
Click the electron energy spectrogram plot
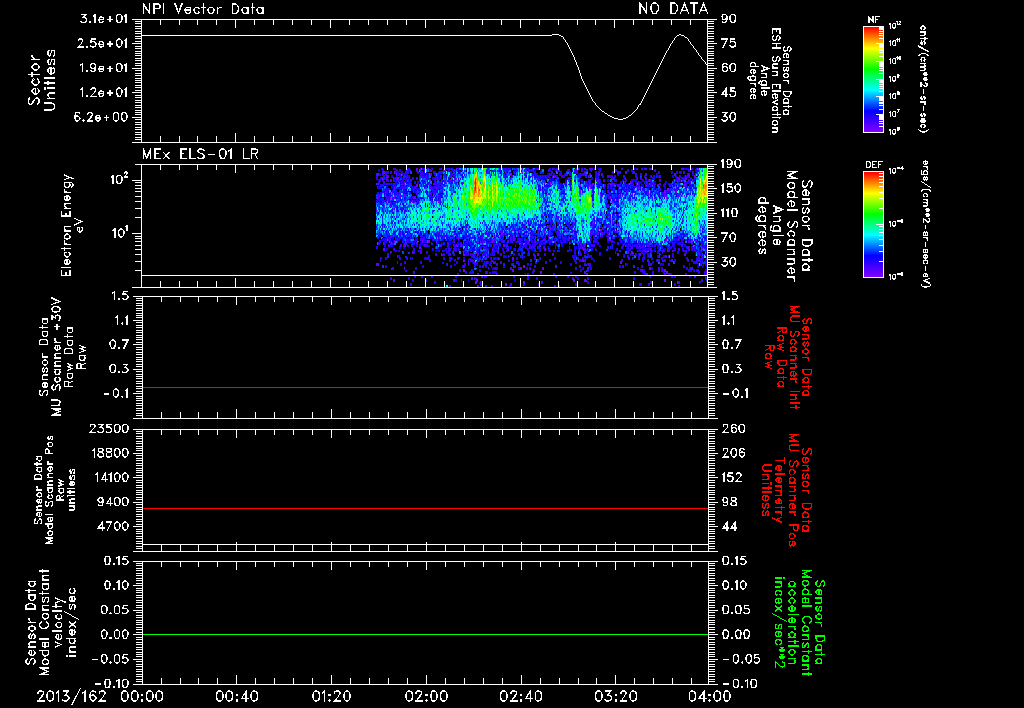542,225
